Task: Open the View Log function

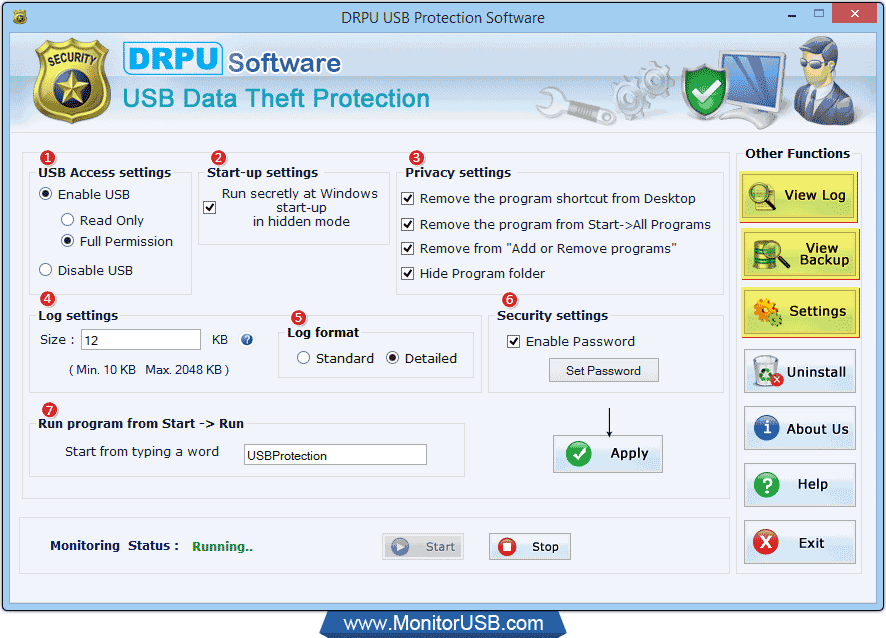Action: coord(798,197)
